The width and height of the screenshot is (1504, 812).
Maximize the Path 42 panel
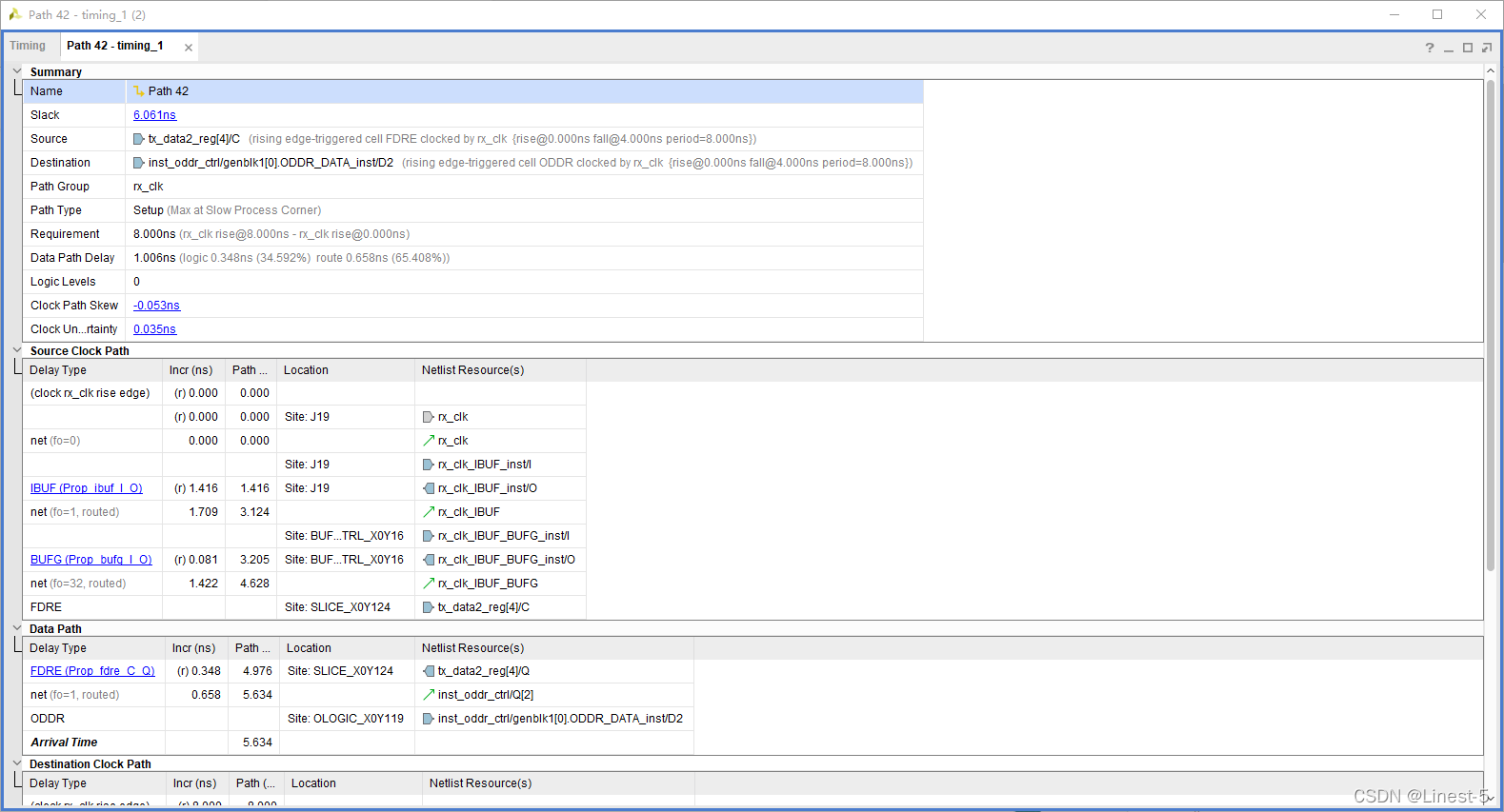point(1468,48)
